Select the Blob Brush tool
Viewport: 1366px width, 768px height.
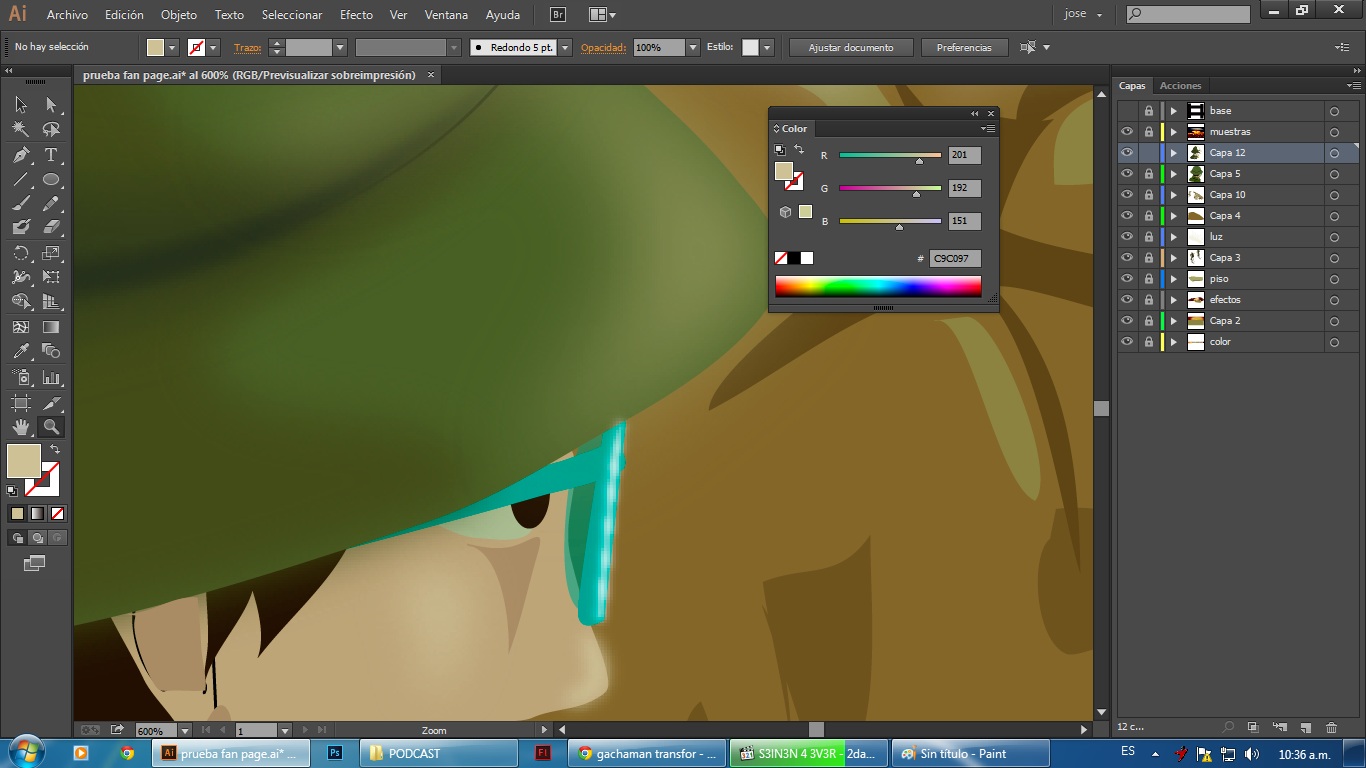coord(21,227)
